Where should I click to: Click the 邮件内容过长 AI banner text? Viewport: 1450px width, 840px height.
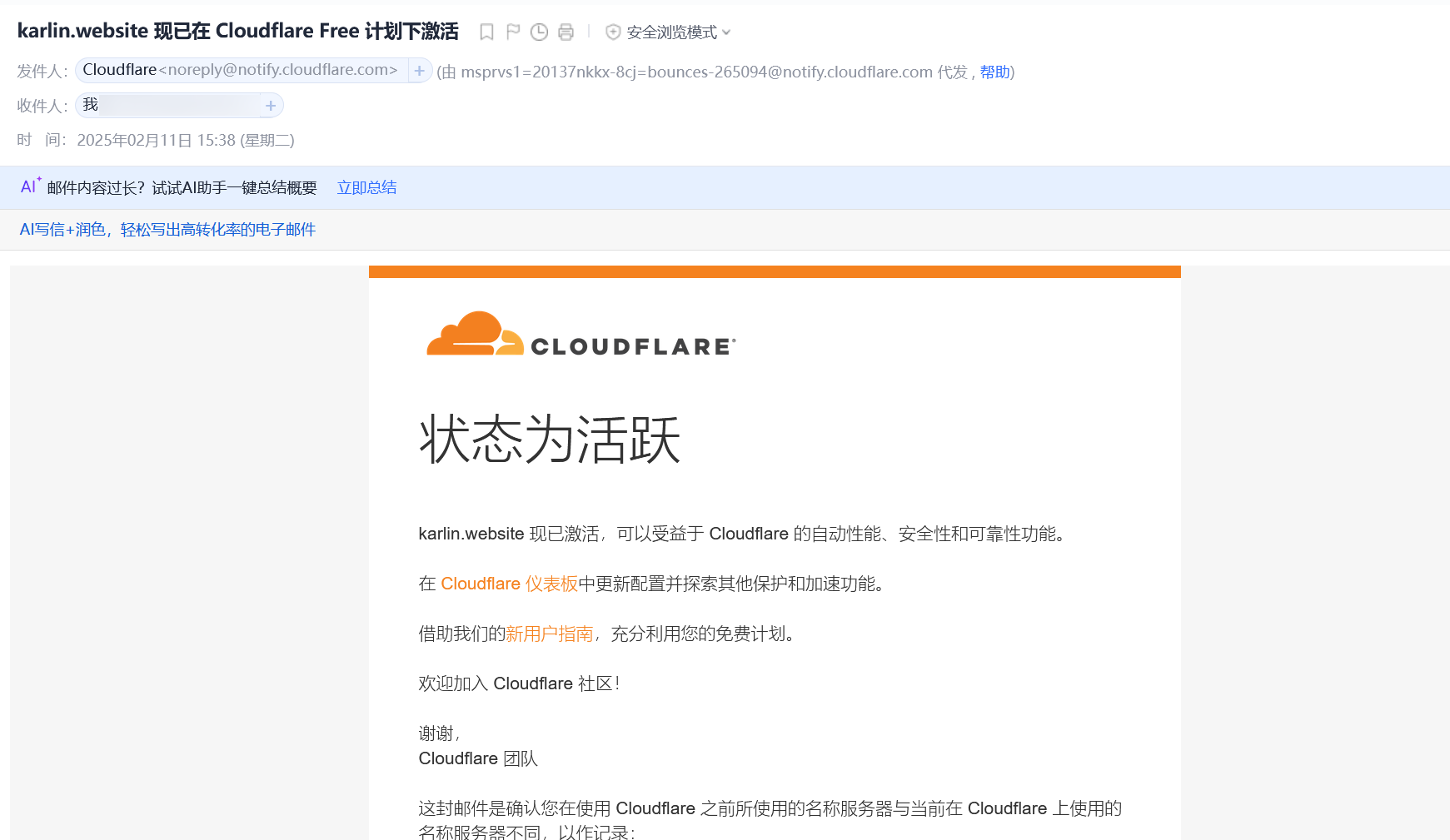coord(182,187)
